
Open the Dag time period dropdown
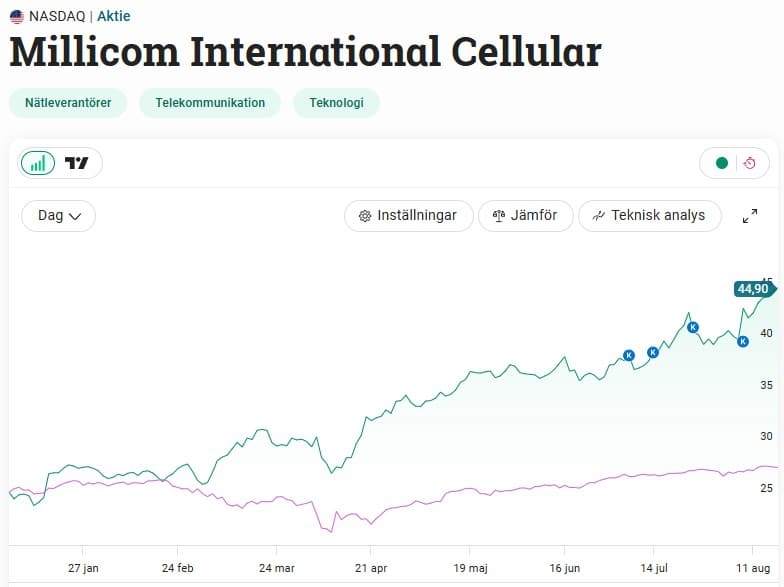click(x=58, y=216)
